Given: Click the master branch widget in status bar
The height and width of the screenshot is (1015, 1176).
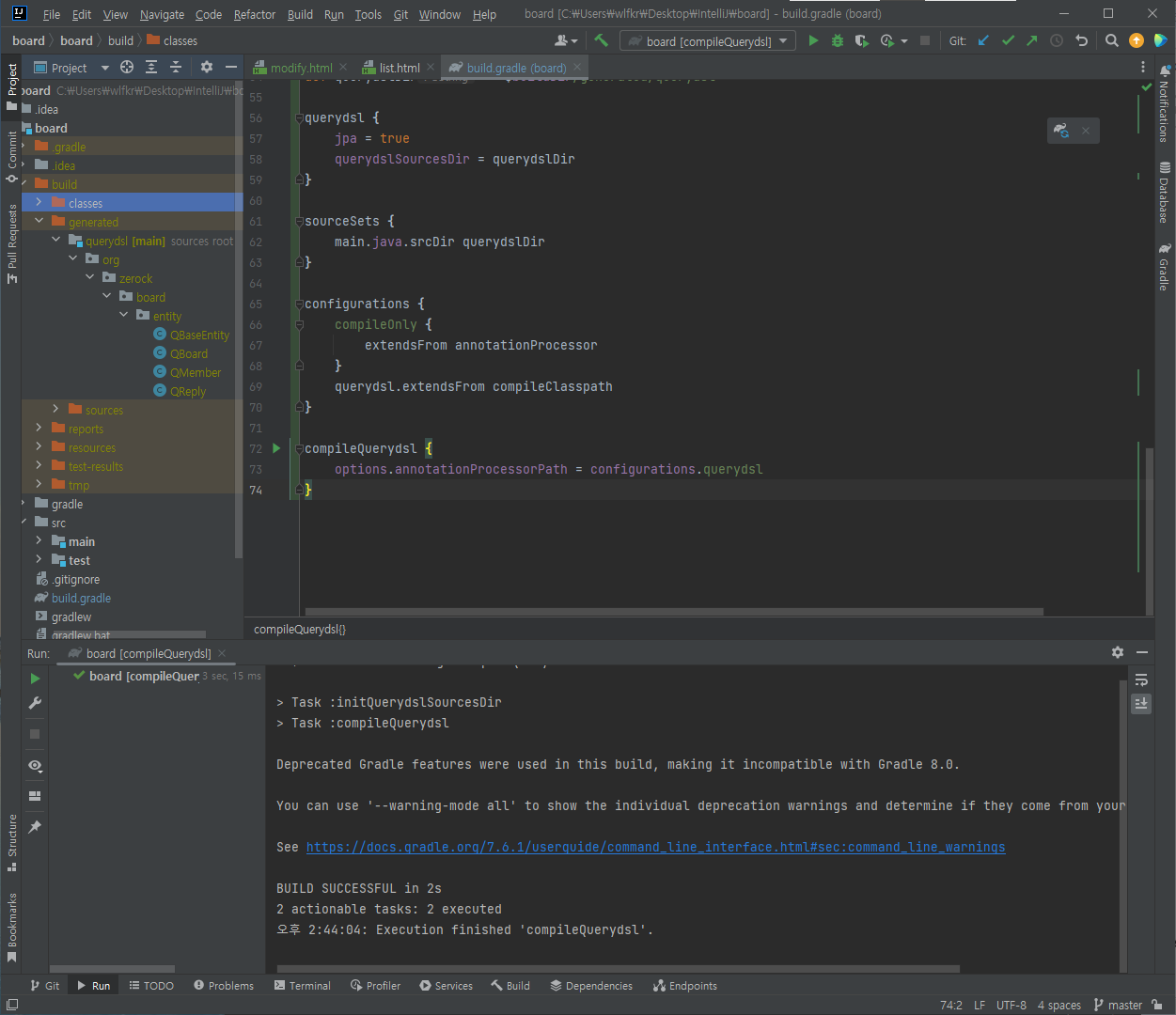Looking at the screenshot, I should 1119,1005.
